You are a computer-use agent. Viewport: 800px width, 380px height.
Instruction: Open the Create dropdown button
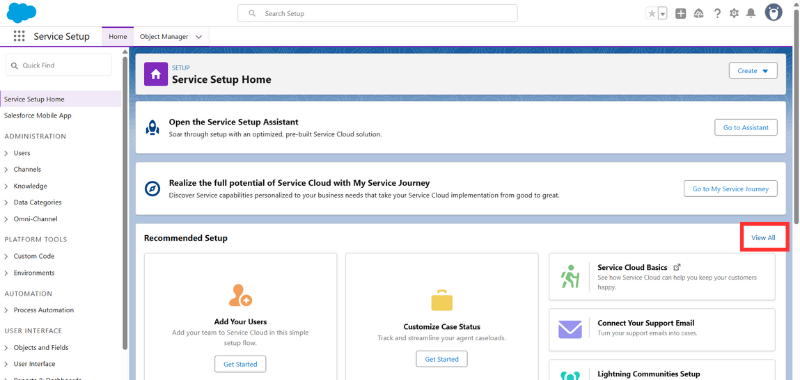753,71
